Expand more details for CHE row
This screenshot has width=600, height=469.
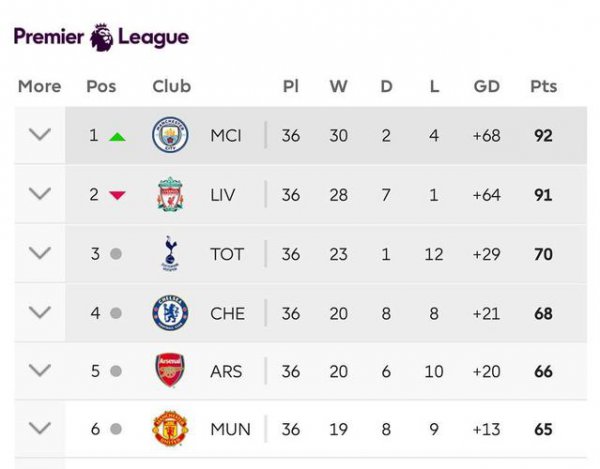pyautogui.click(x=40, y=312)
